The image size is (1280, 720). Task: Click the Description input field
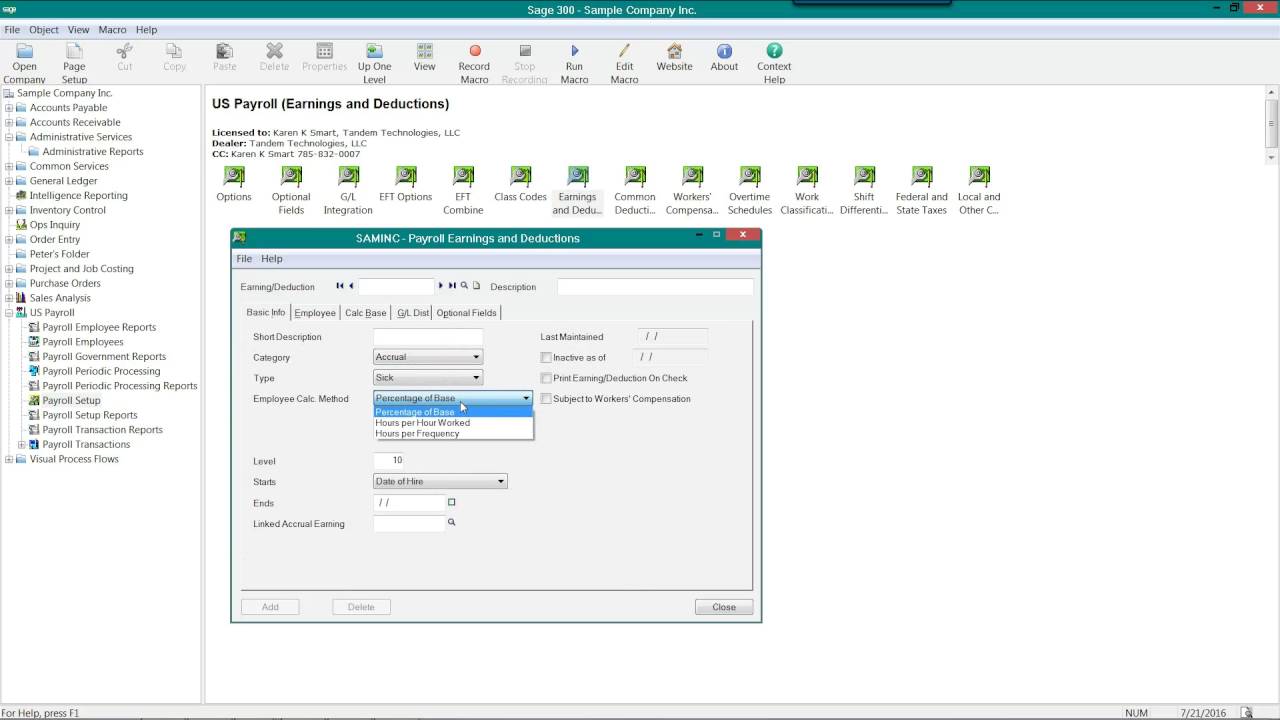tap(655, 287)
